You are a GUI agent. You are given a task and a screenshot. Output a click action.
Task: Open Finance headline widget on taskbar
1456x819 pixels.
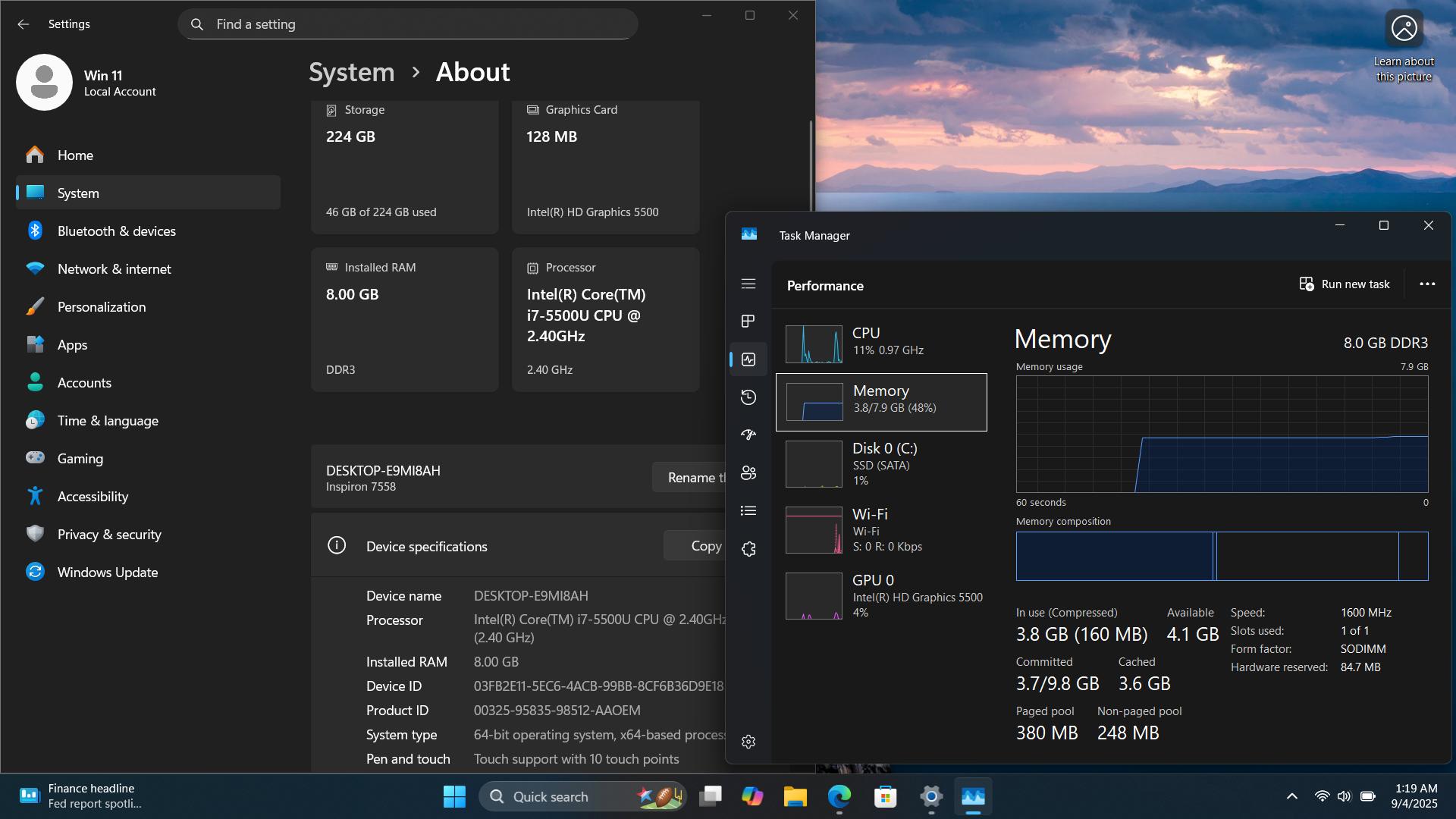point(81,796)
